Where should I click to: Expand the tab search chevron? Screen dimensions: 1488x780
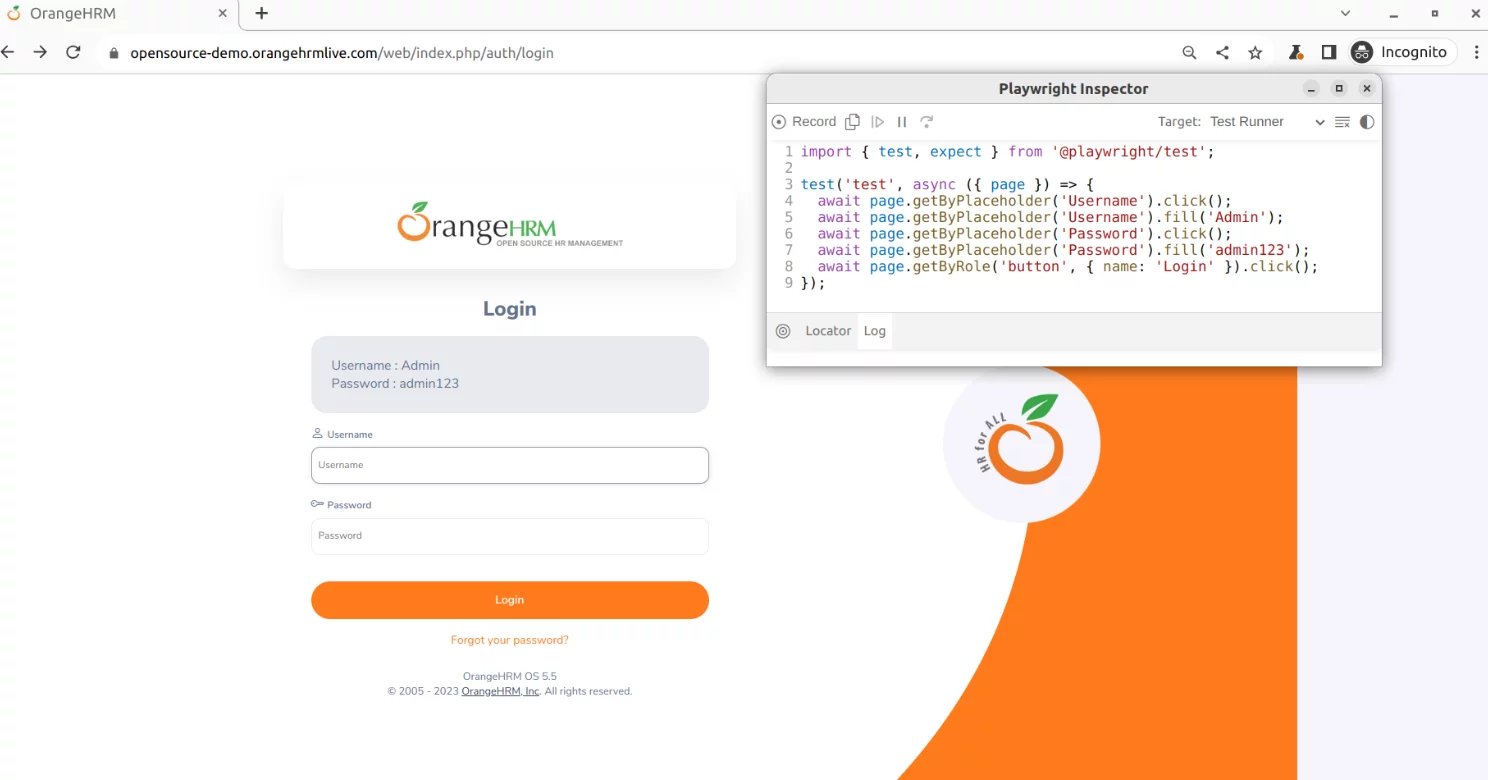[x=1346, y=13]
